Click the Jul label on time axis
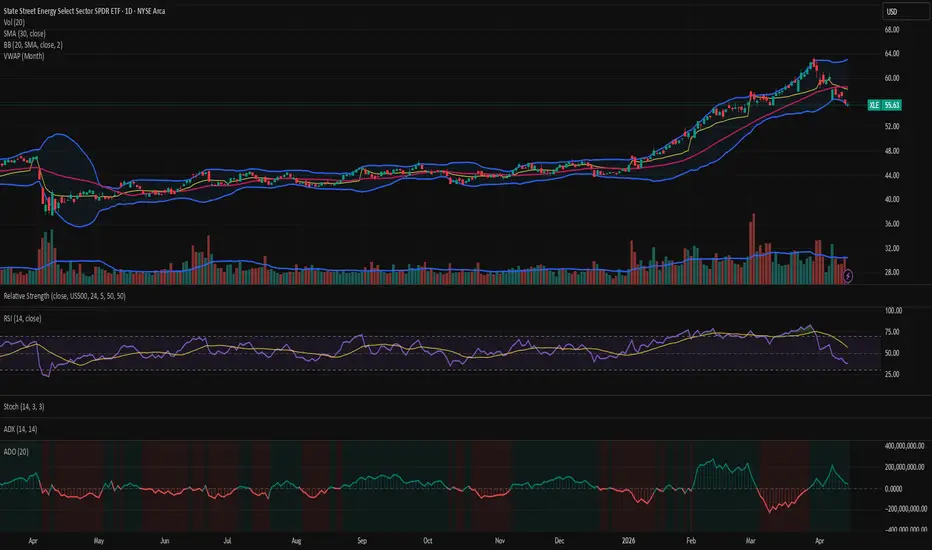The image size is (932, 550). pos(227,540)
